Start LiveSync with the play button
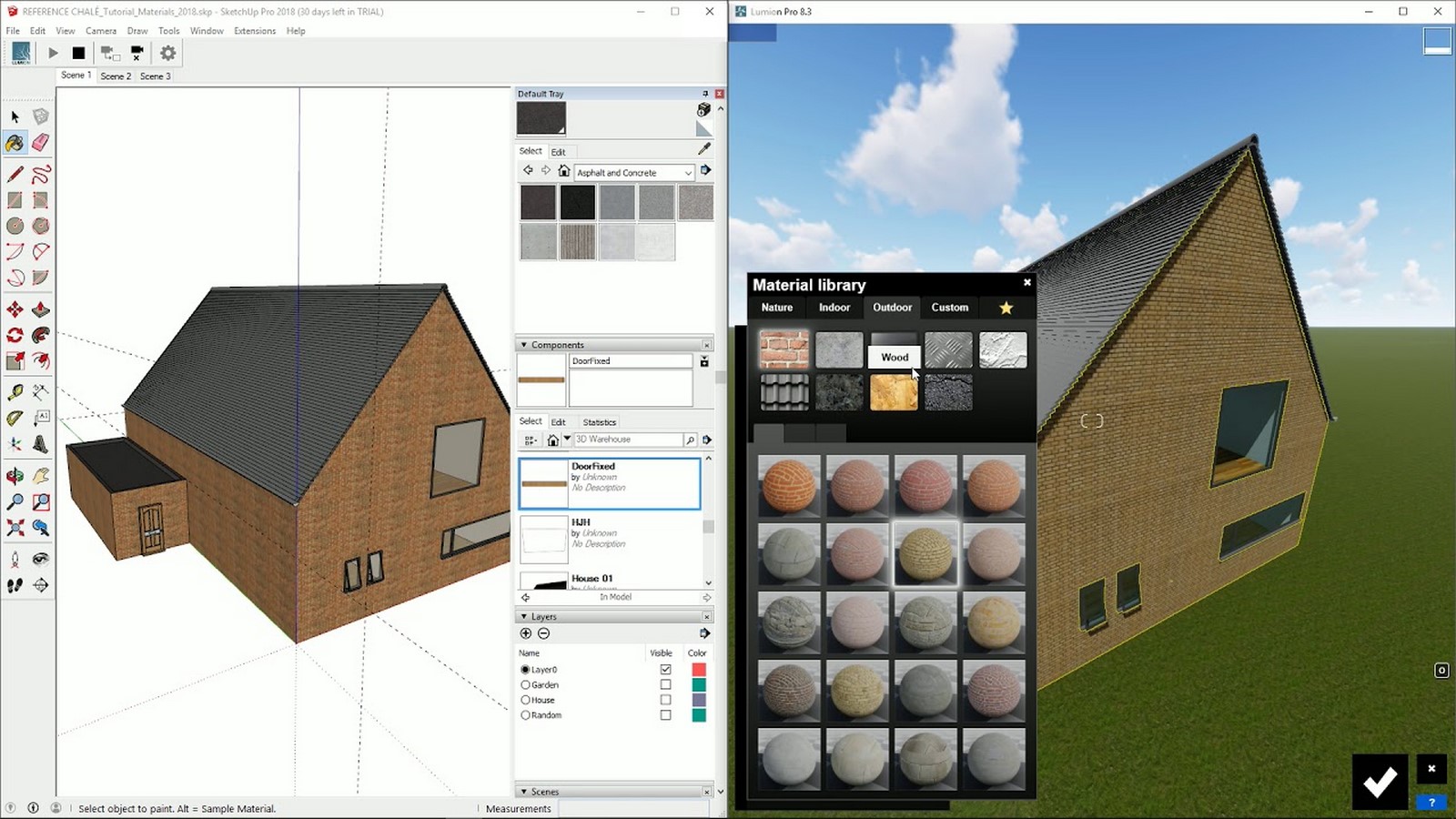 tap(53, 53)
